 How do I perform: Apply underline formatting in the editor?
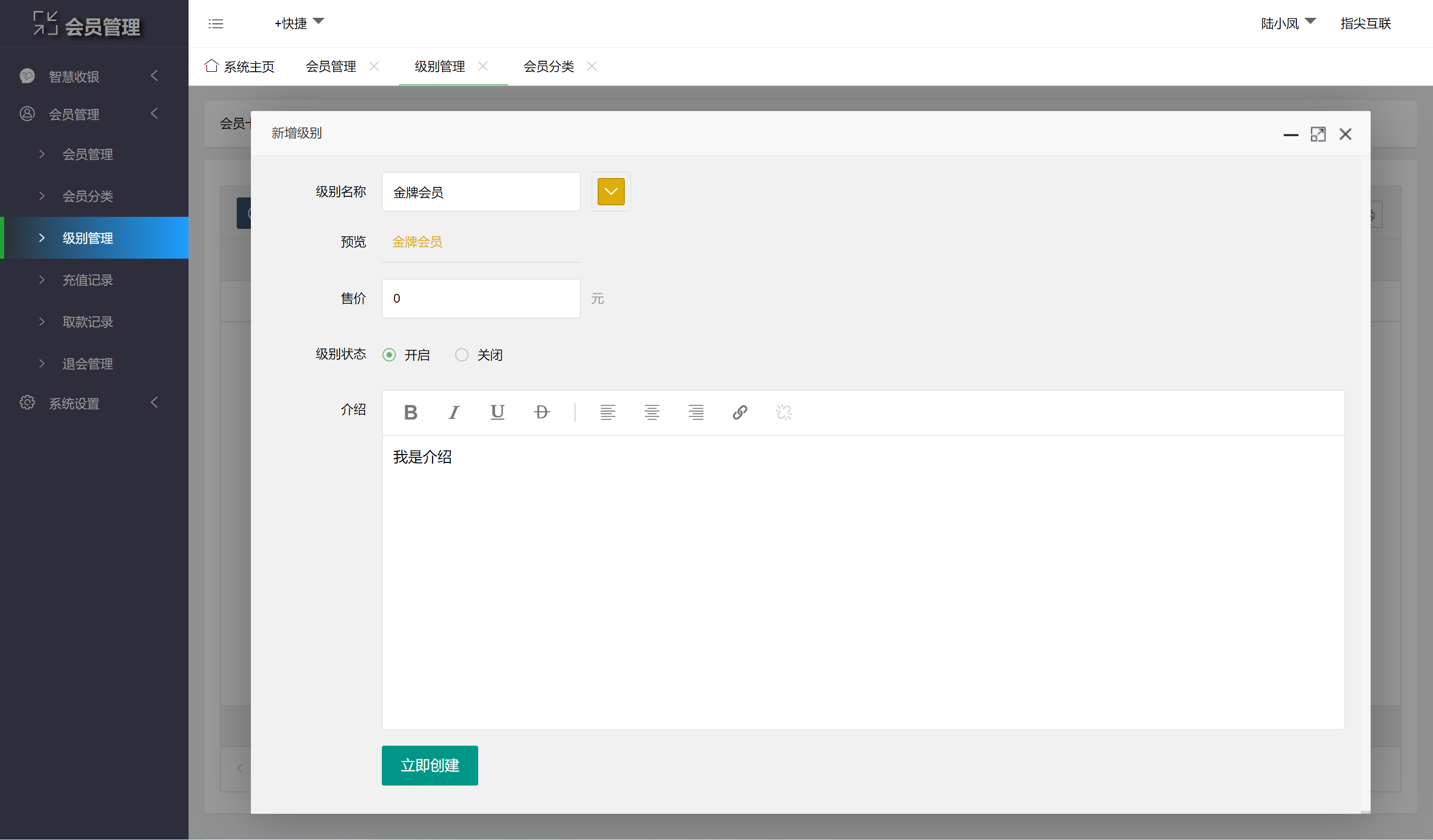point(498,412)
